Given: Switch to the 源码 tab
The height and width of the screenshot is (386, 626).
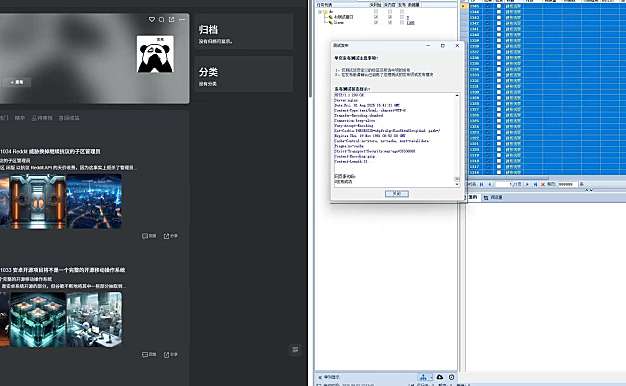Looking at the screenshot, I should click(x=473, y=197).
